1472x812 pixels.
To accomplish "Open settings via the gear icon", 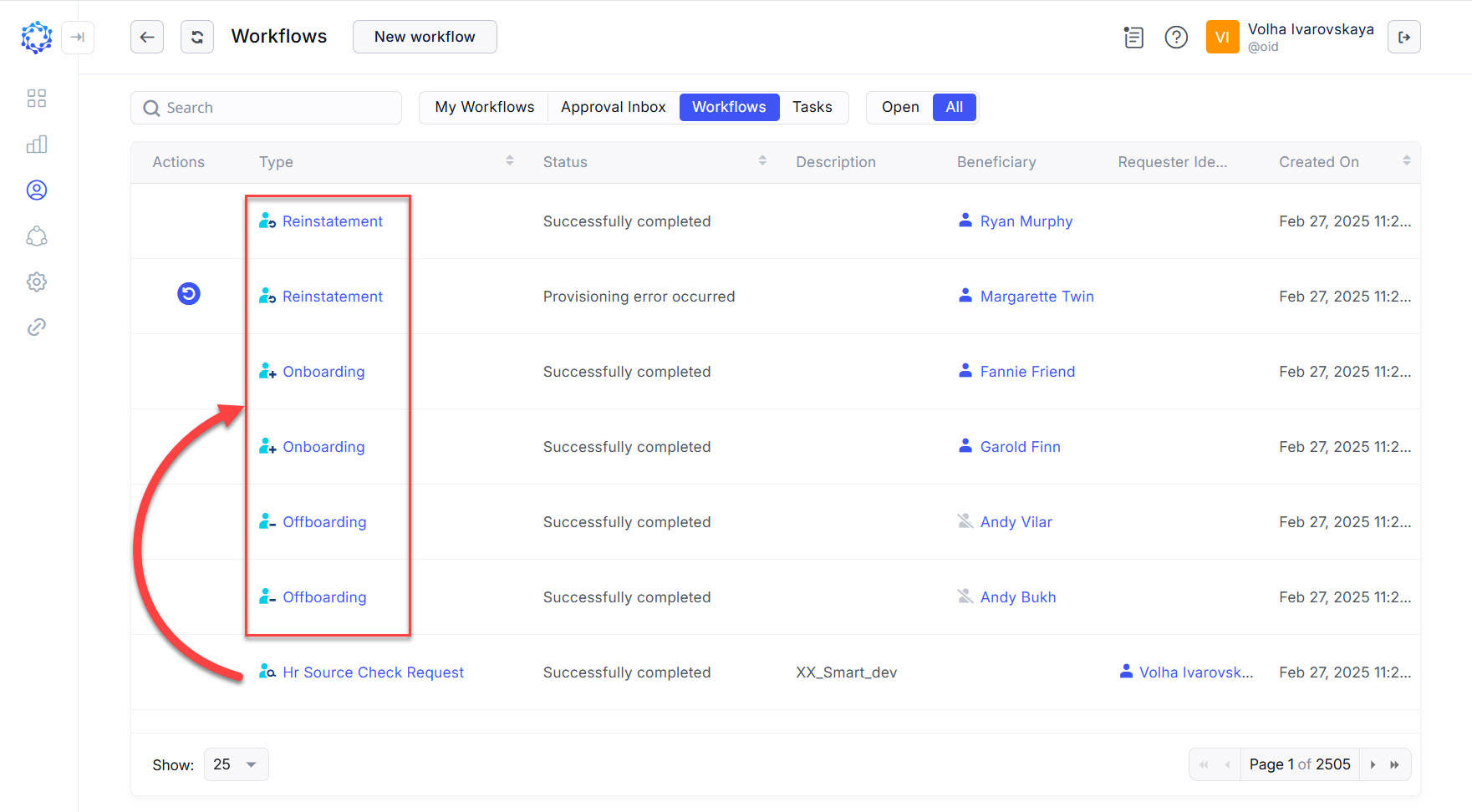I will 37,282.
